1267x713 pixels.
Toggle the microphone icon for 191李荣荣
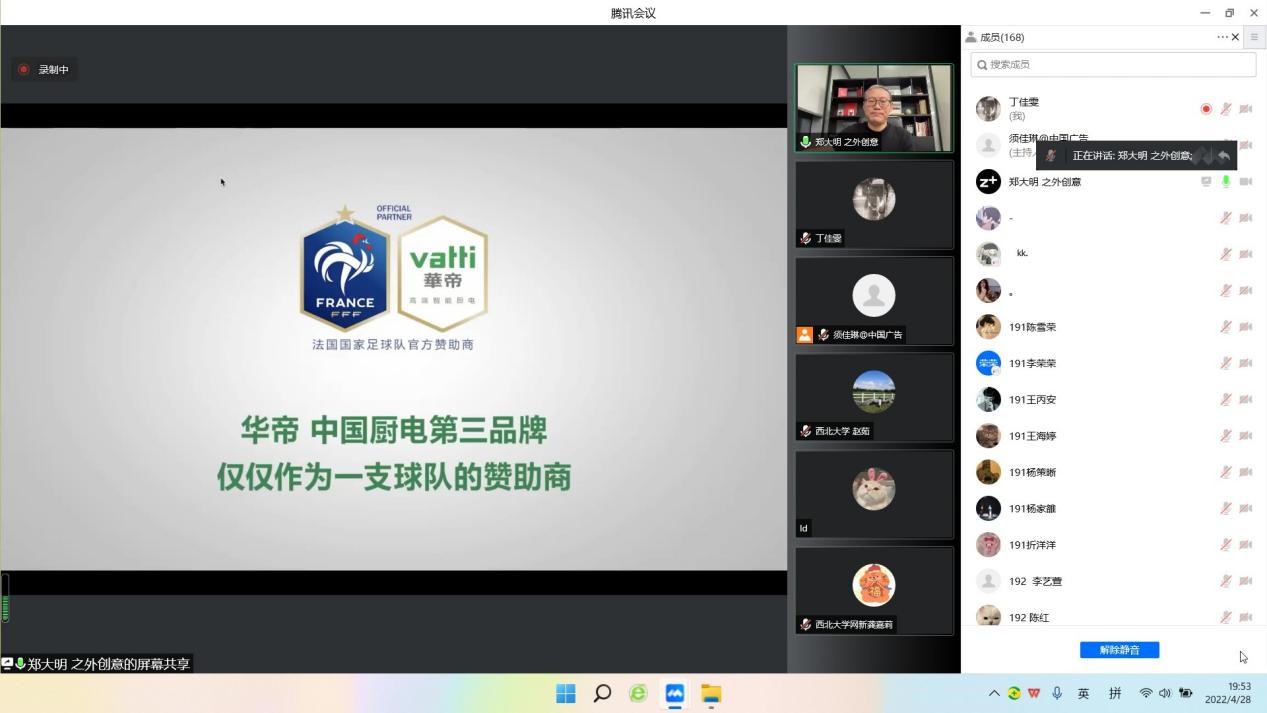(x=1226, y=363)
